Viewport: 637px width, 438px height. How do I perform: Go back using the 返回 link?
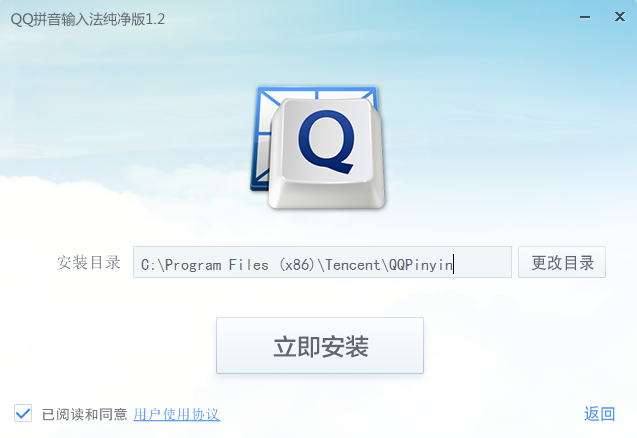tap(600, 414)
